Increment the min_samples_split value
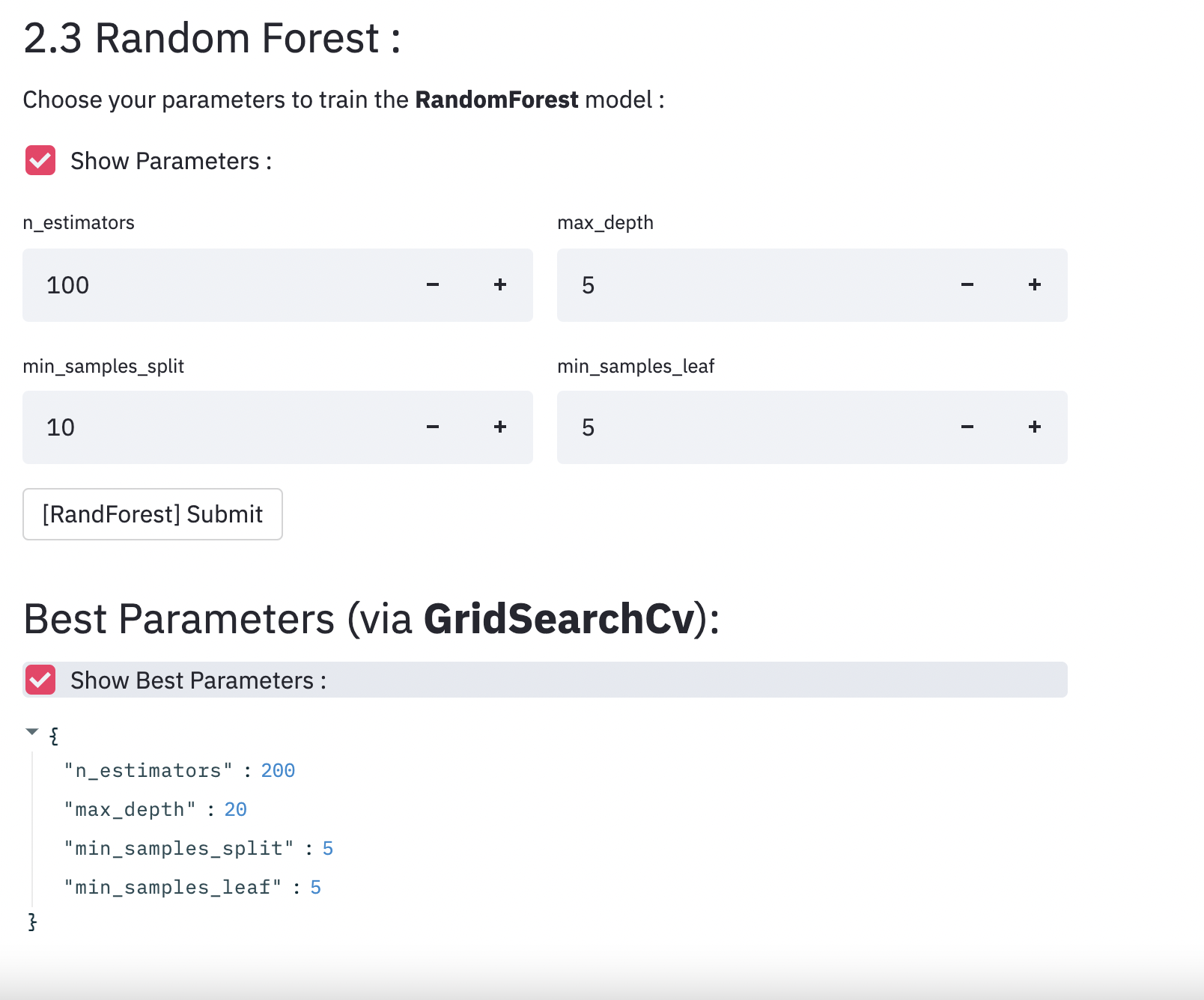The image size is (1204, 1000). coord(499,427)
